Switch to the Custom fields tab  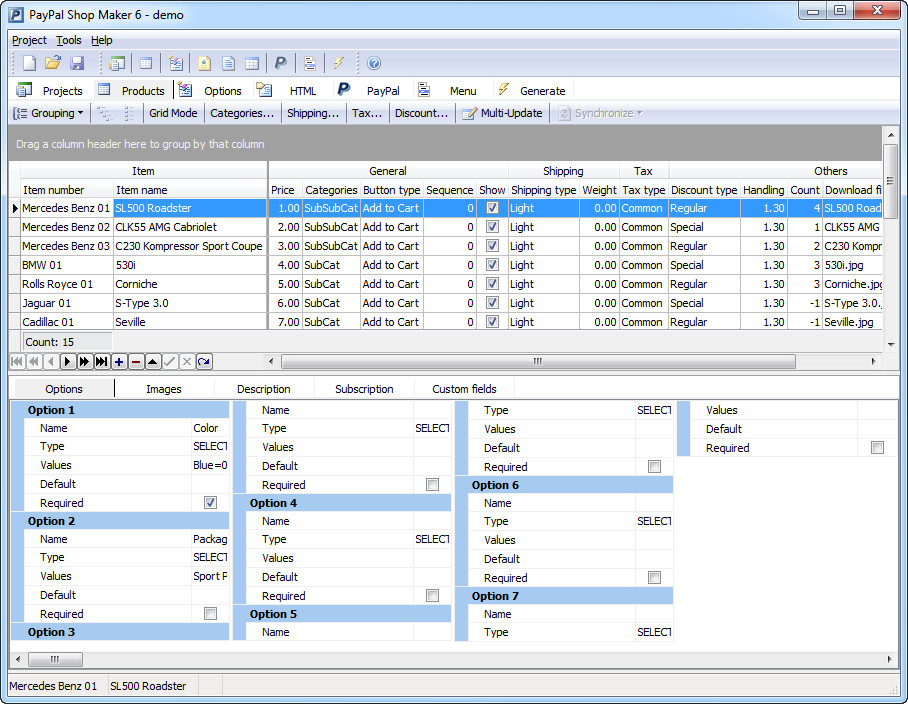464,389
